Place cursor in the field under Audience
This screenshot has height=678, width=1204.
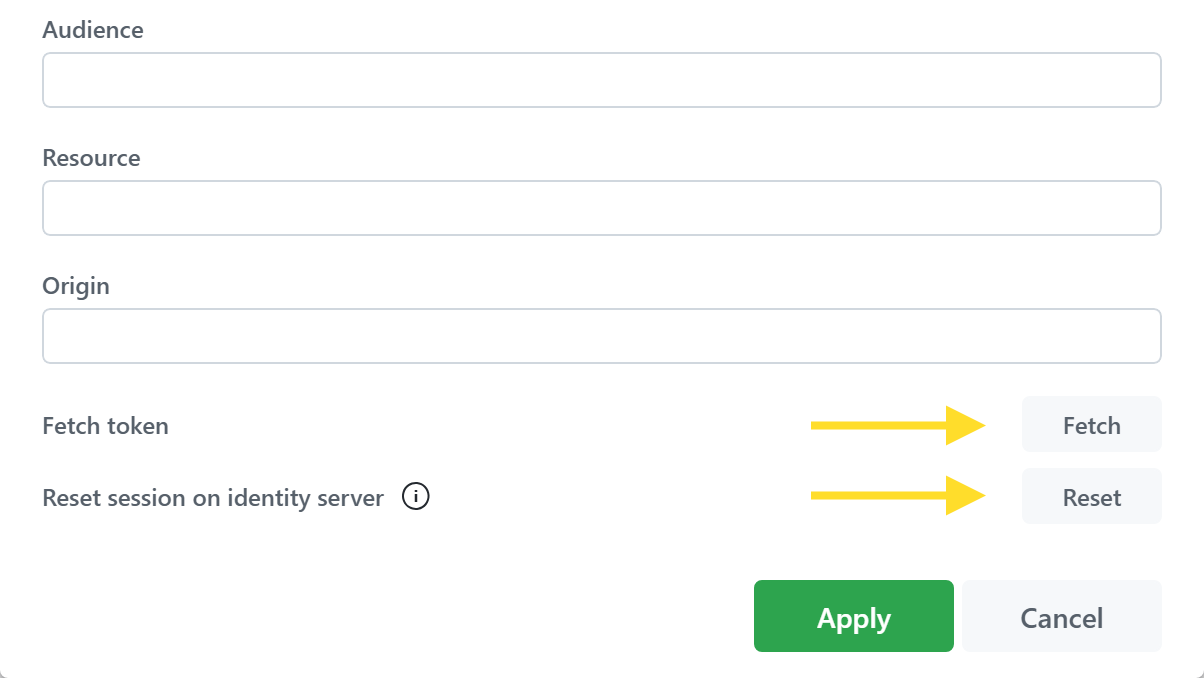click(601, 80)
